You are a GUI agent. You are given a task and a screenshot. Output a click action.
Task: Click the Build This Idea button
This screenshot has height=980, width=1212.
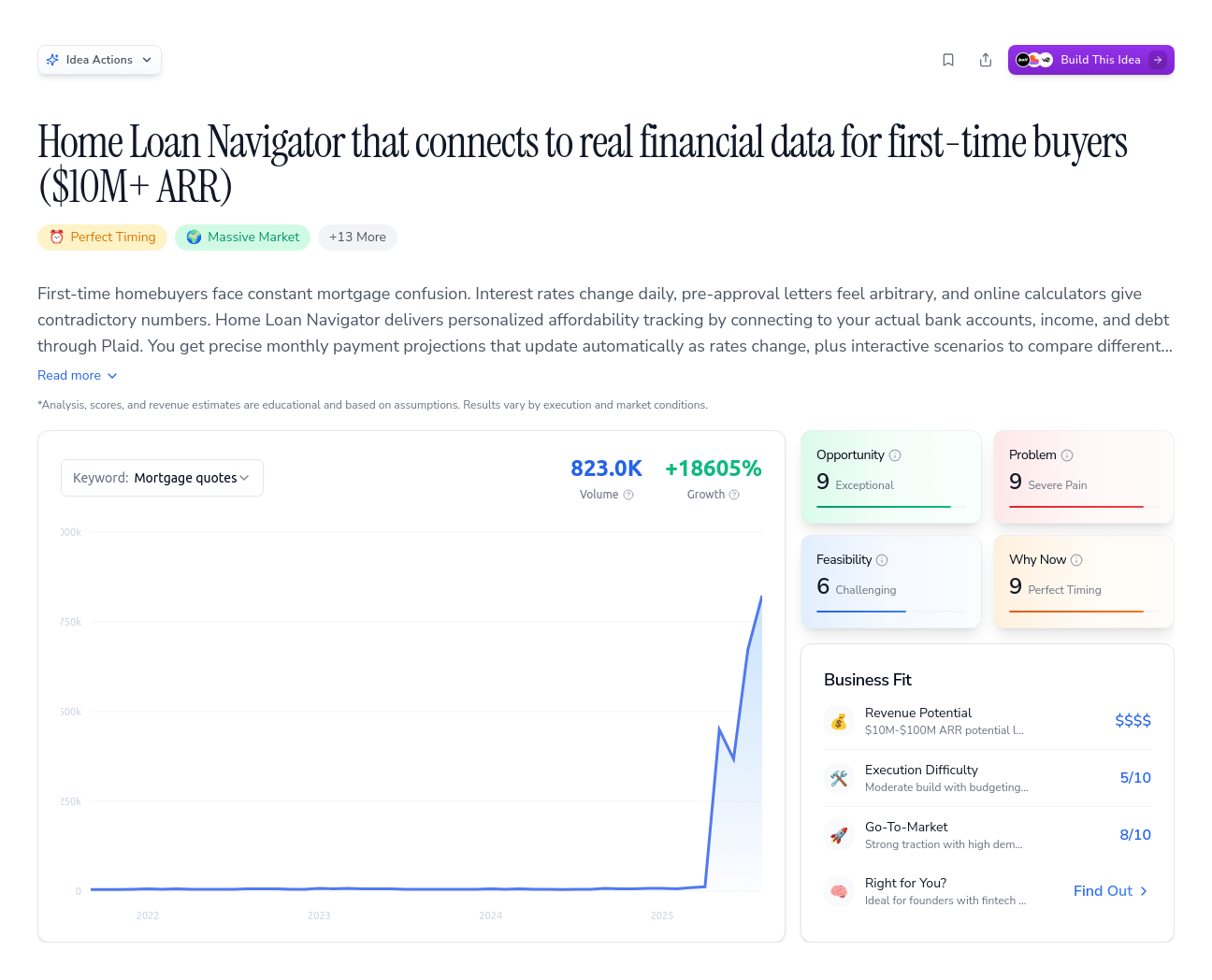click(1090, 60)
